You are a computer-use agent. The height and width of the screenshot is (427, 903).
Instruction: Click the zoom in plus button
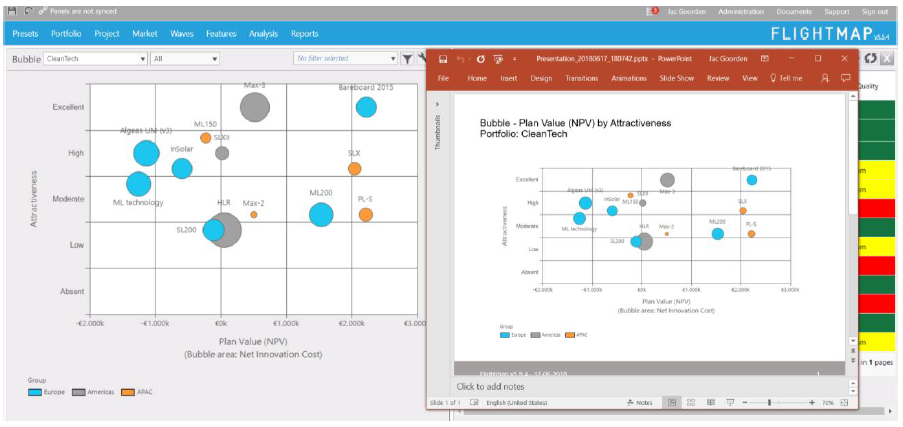(812, 402)
